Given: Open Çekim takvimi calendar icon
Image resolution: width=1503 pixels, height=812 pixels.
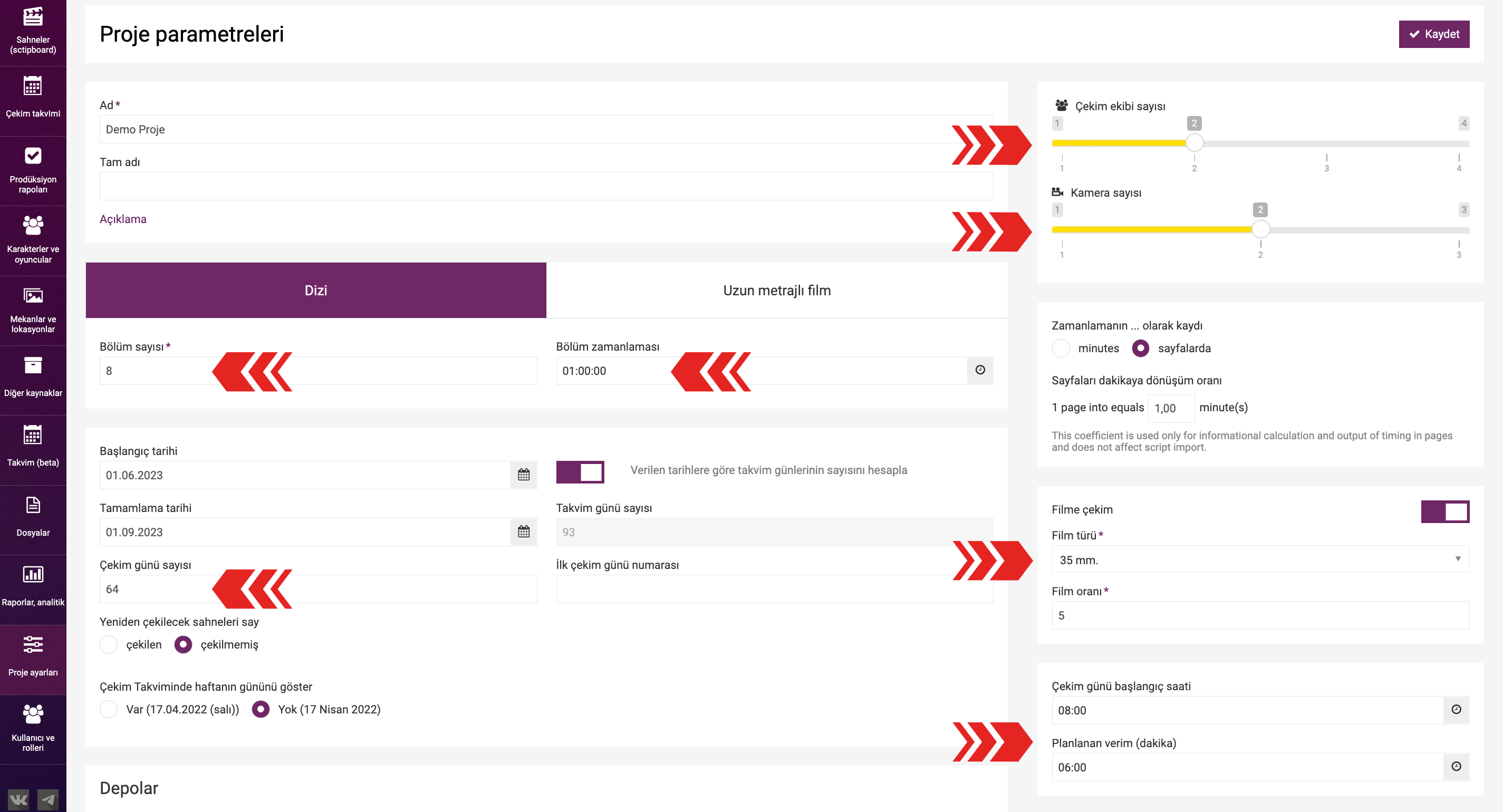Looking at the screenshot, I should click(33, 86).
